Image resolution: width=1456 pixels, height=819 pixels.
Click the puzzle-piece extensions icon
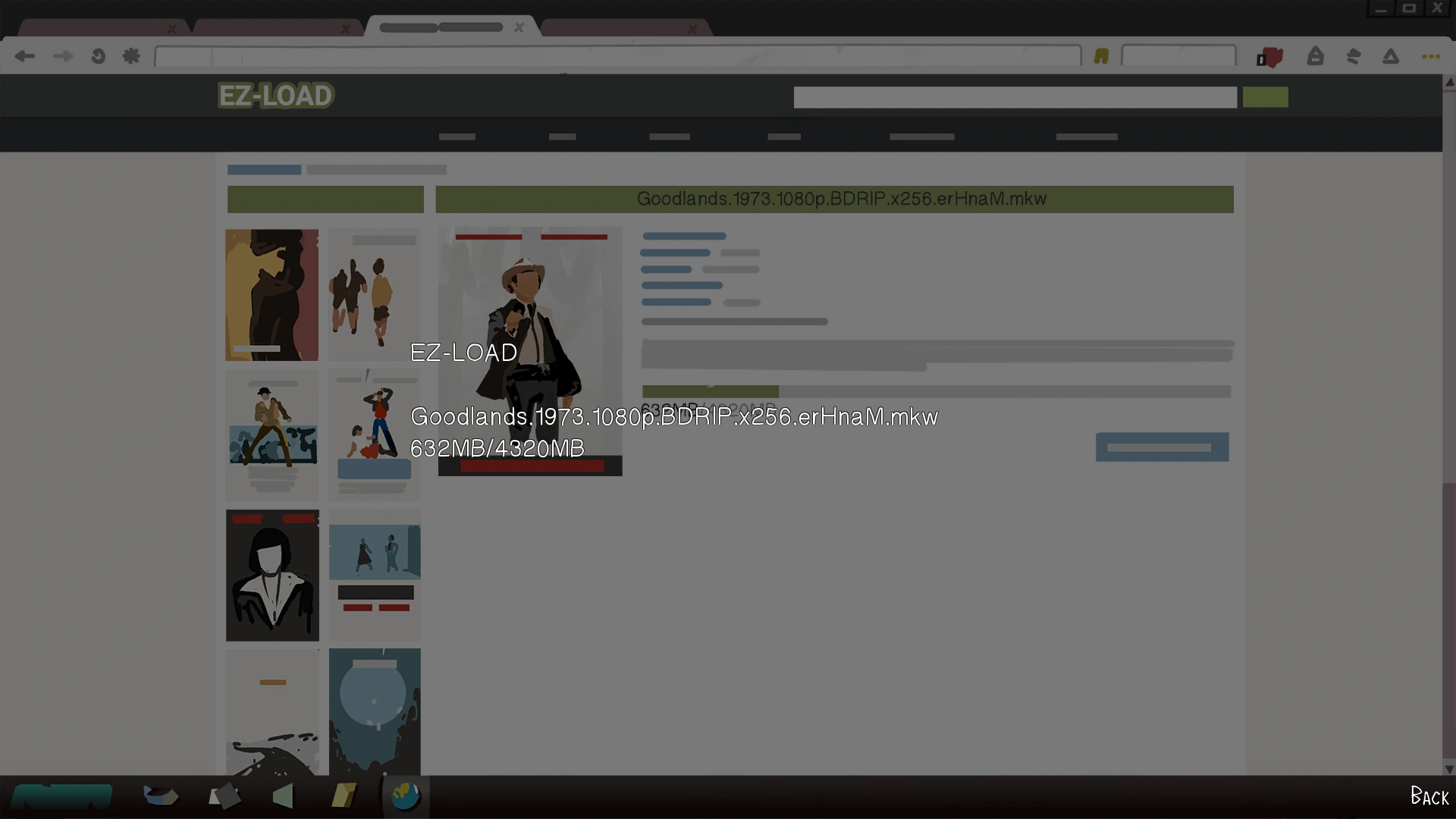tap(131, 56)
